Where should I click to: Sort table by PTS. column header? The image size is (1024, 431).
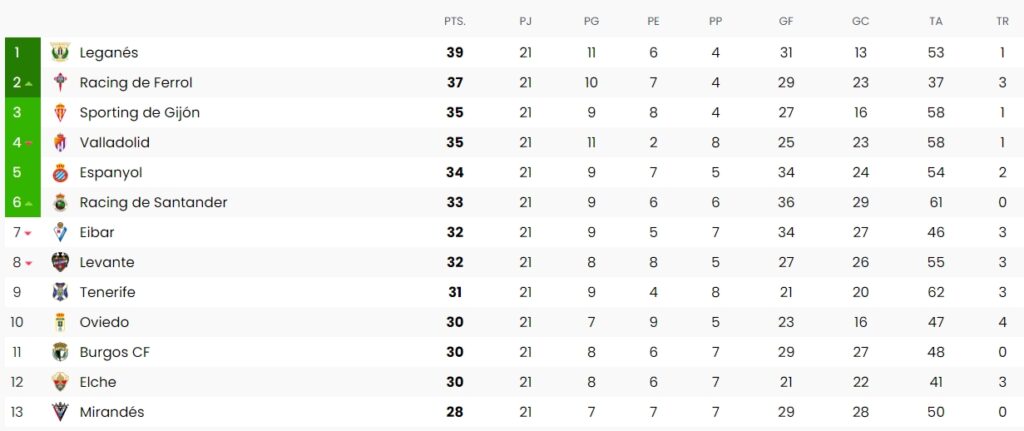click(455, 21)
